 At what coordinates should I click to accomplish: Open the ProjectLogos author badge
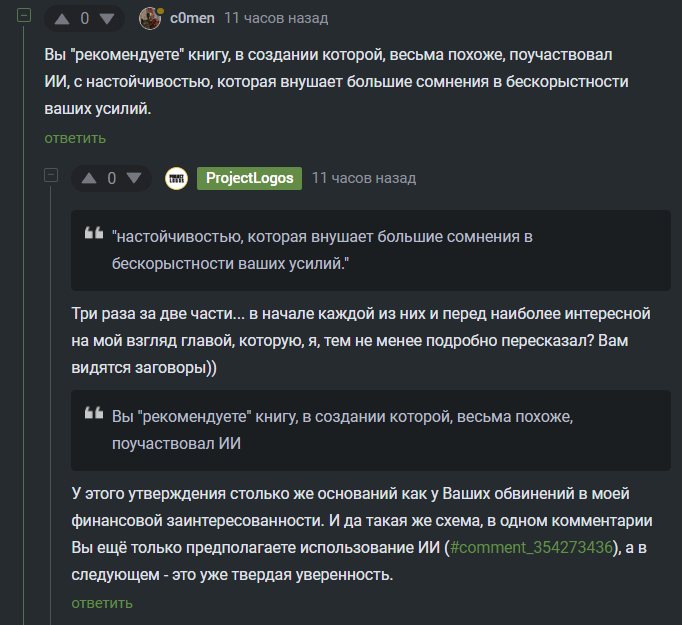pos(250,178)
